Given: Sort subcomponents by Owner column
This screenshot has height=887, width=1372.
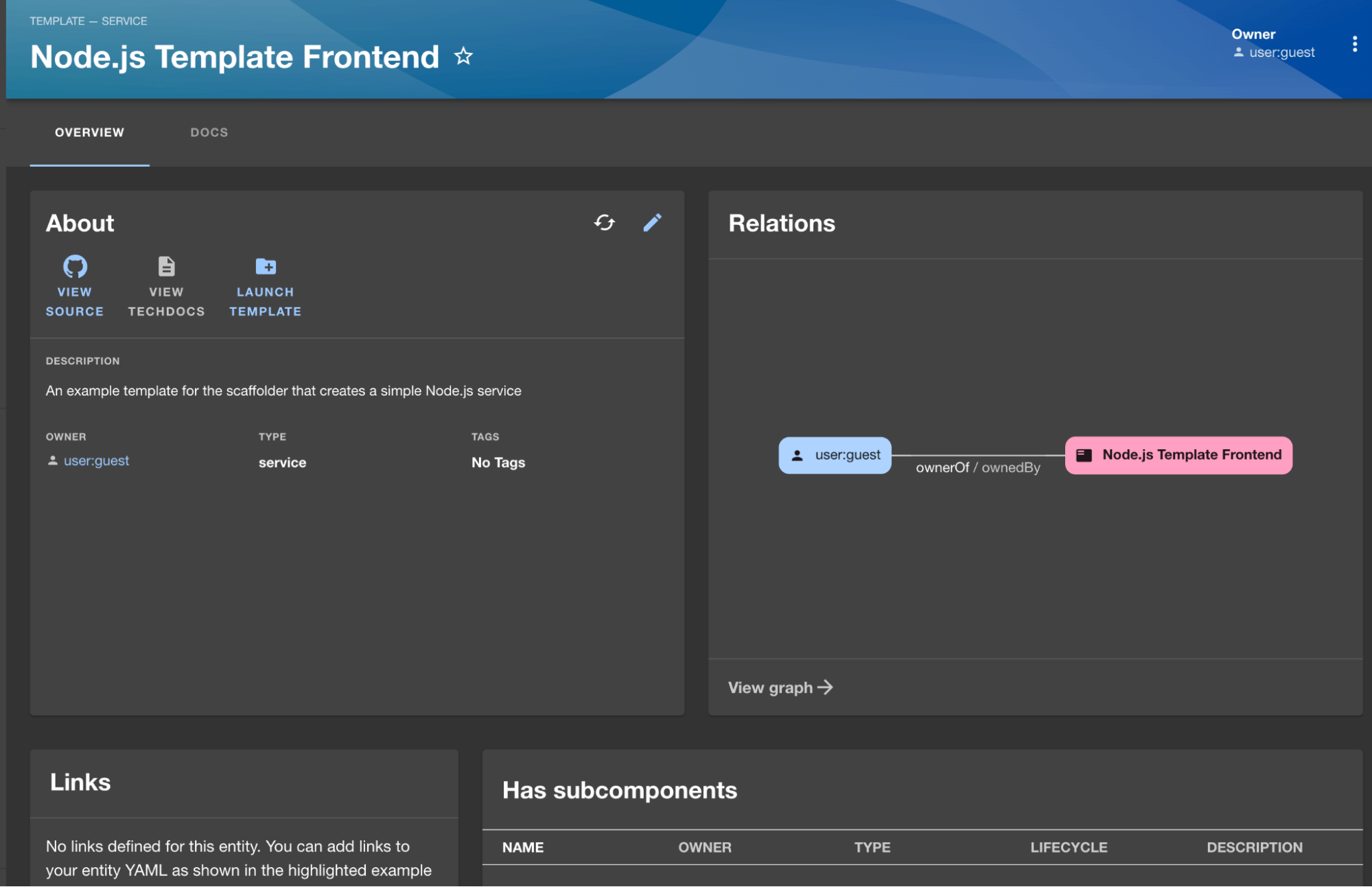Looking at the screenshot, I should (x=705, y=848).
